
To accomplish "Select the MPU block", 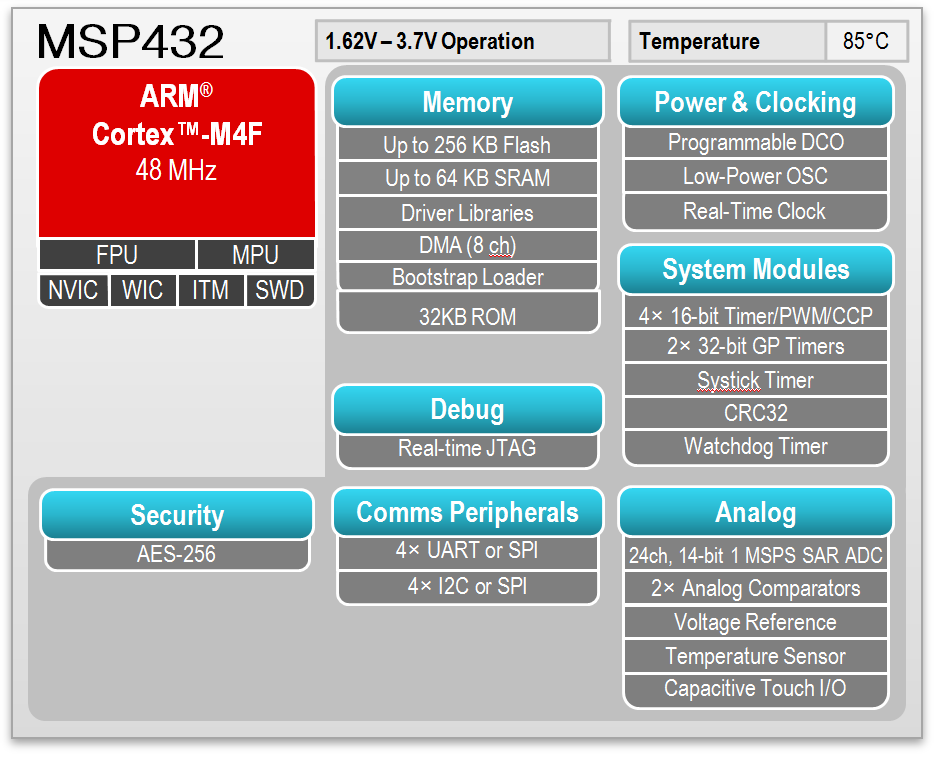I will point(255,255).
